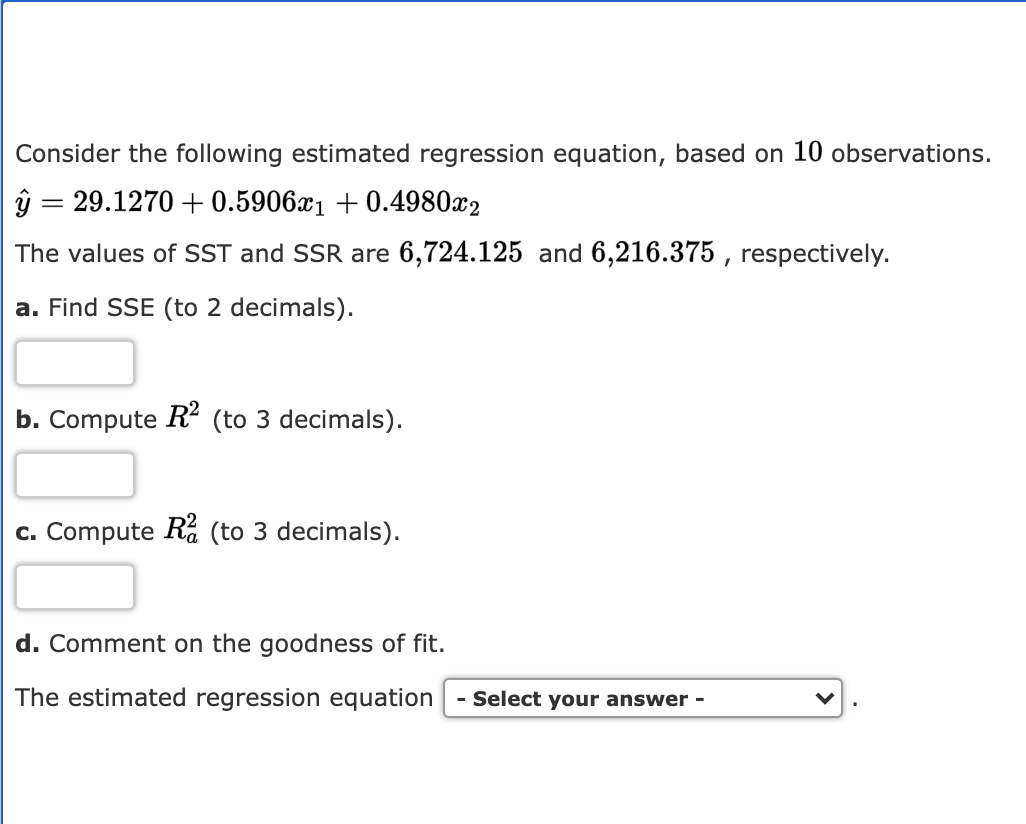Click the period after the dropdown
This screenshot has height=824, width=1026.
[x=855, y=700]
